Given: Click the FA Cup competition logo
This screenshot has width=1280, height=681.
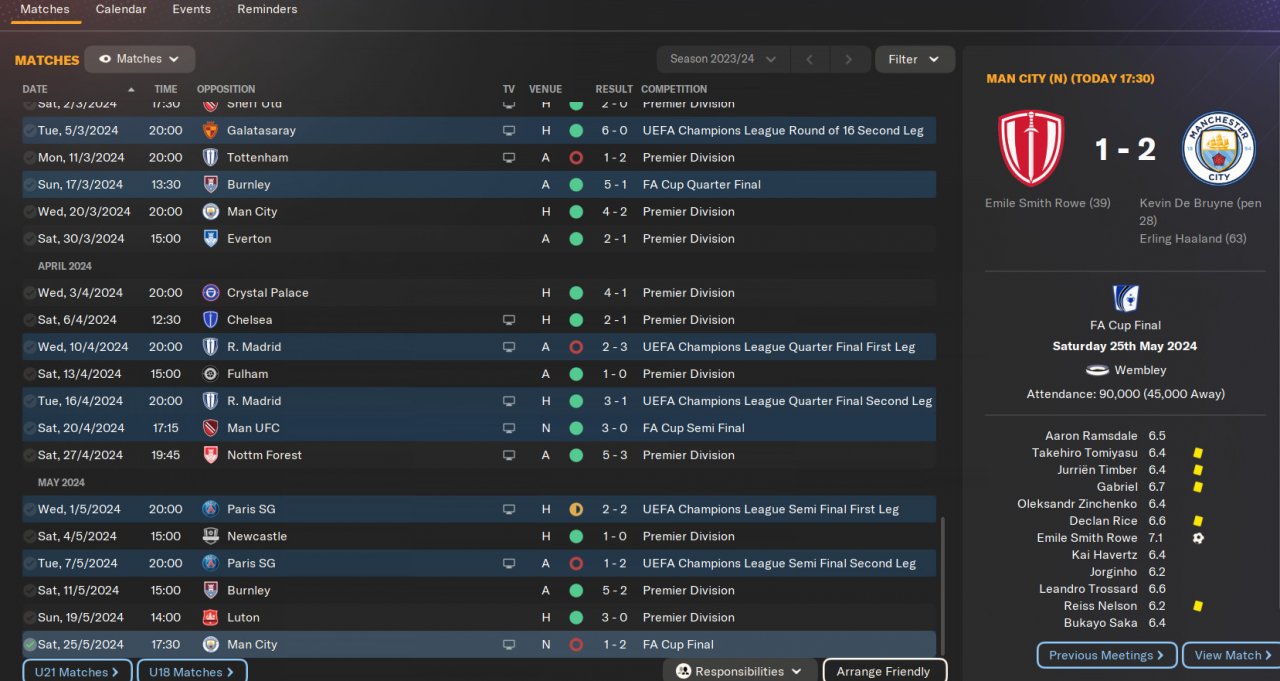Looking at the screenshot, I should (x=1125, y=297).
